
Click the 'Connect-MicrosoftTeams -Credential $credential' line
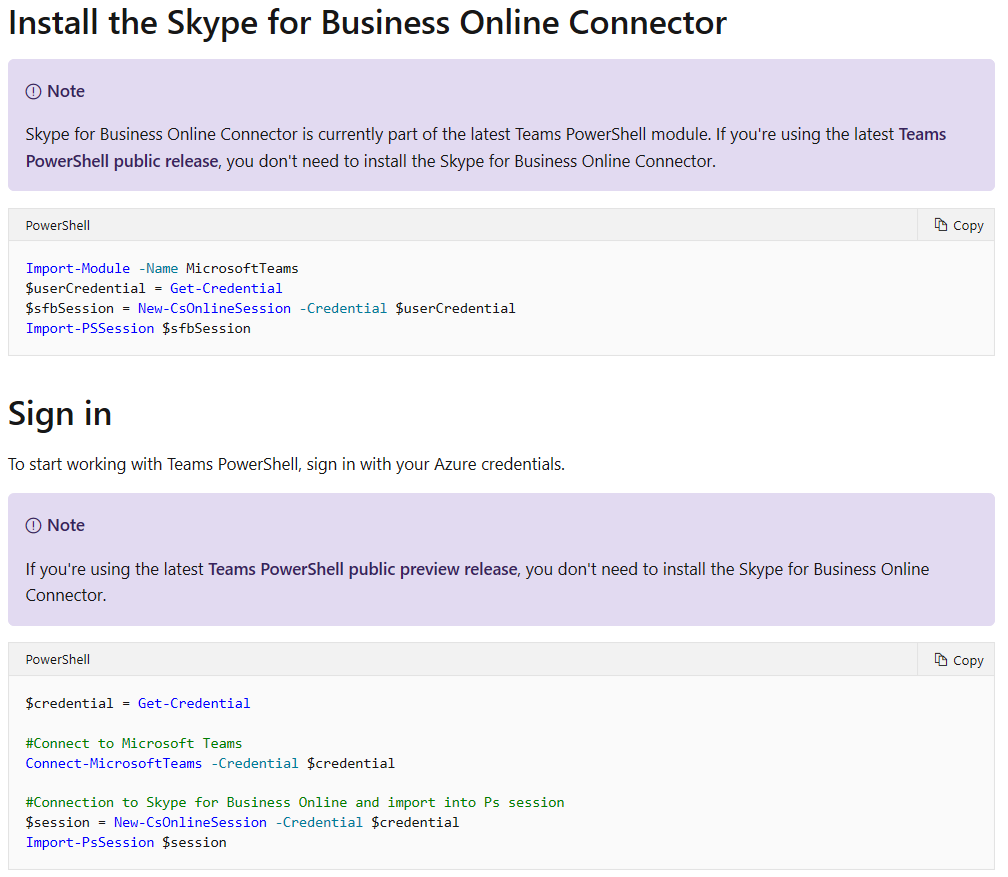pyautogui.click(x=210, y=763)
